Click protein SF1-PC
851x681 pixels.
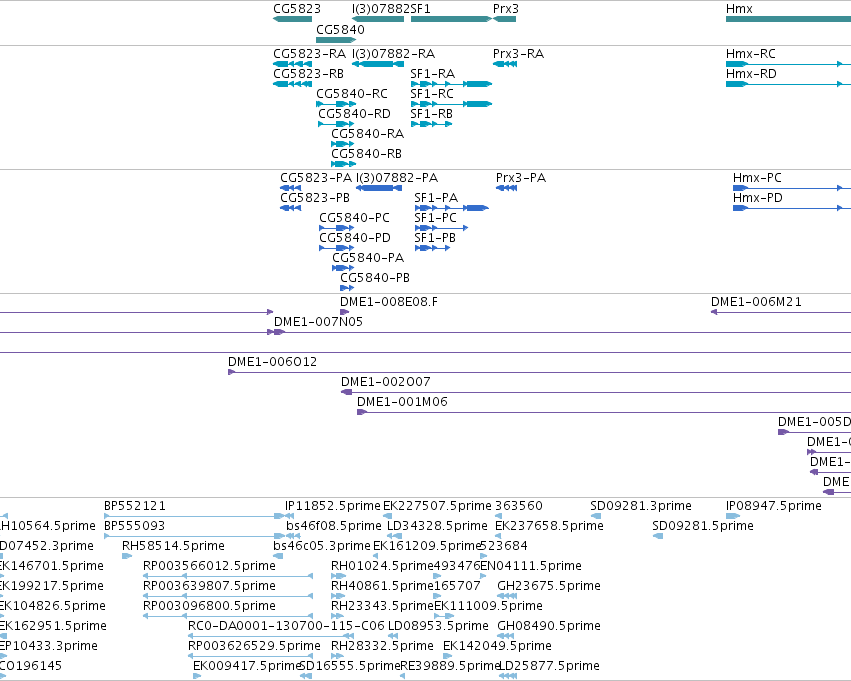[435, 218]
